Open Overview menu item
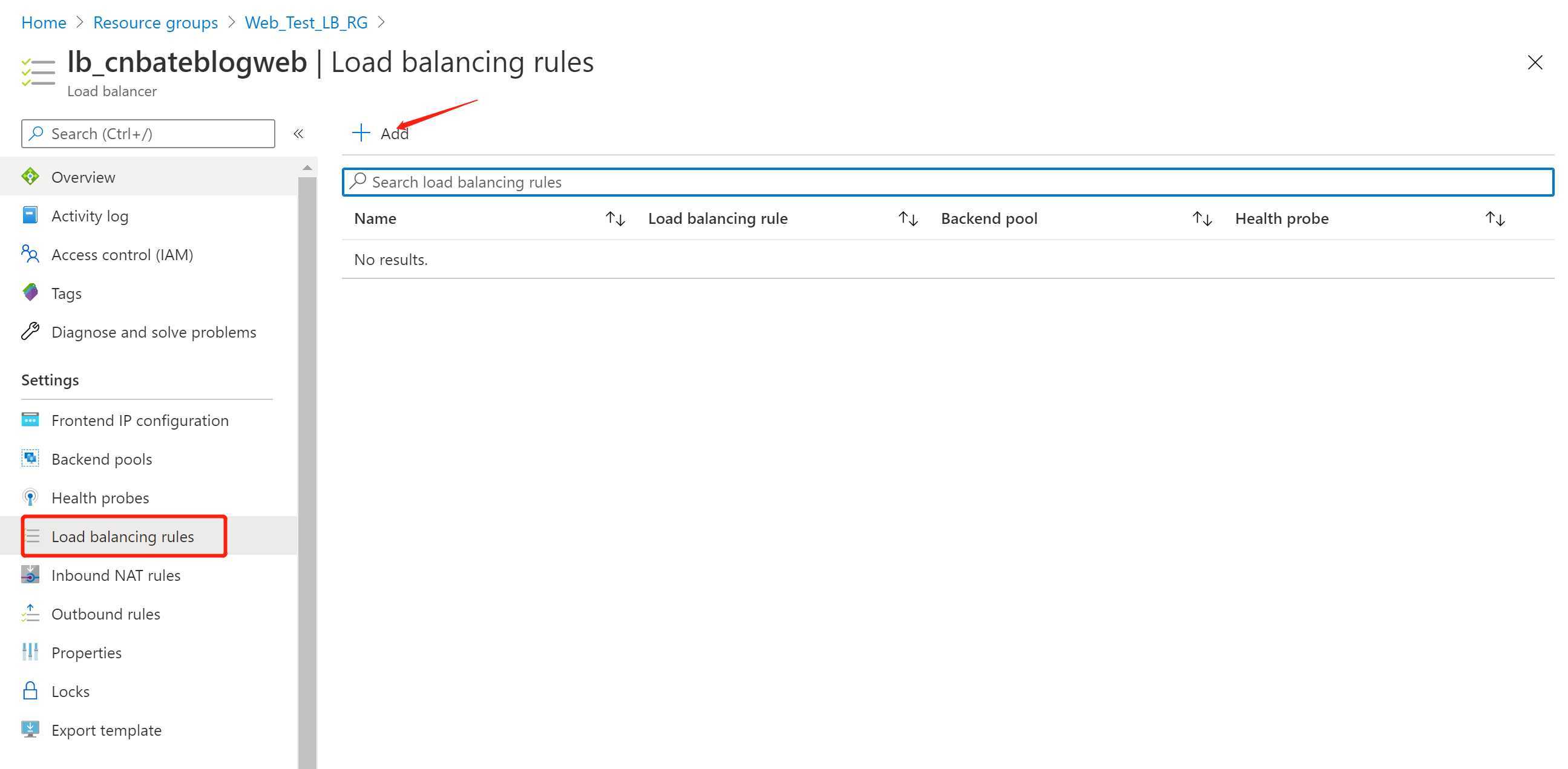Image resolution: width=1568 pixels, height=769 pixels. [149, 177]
